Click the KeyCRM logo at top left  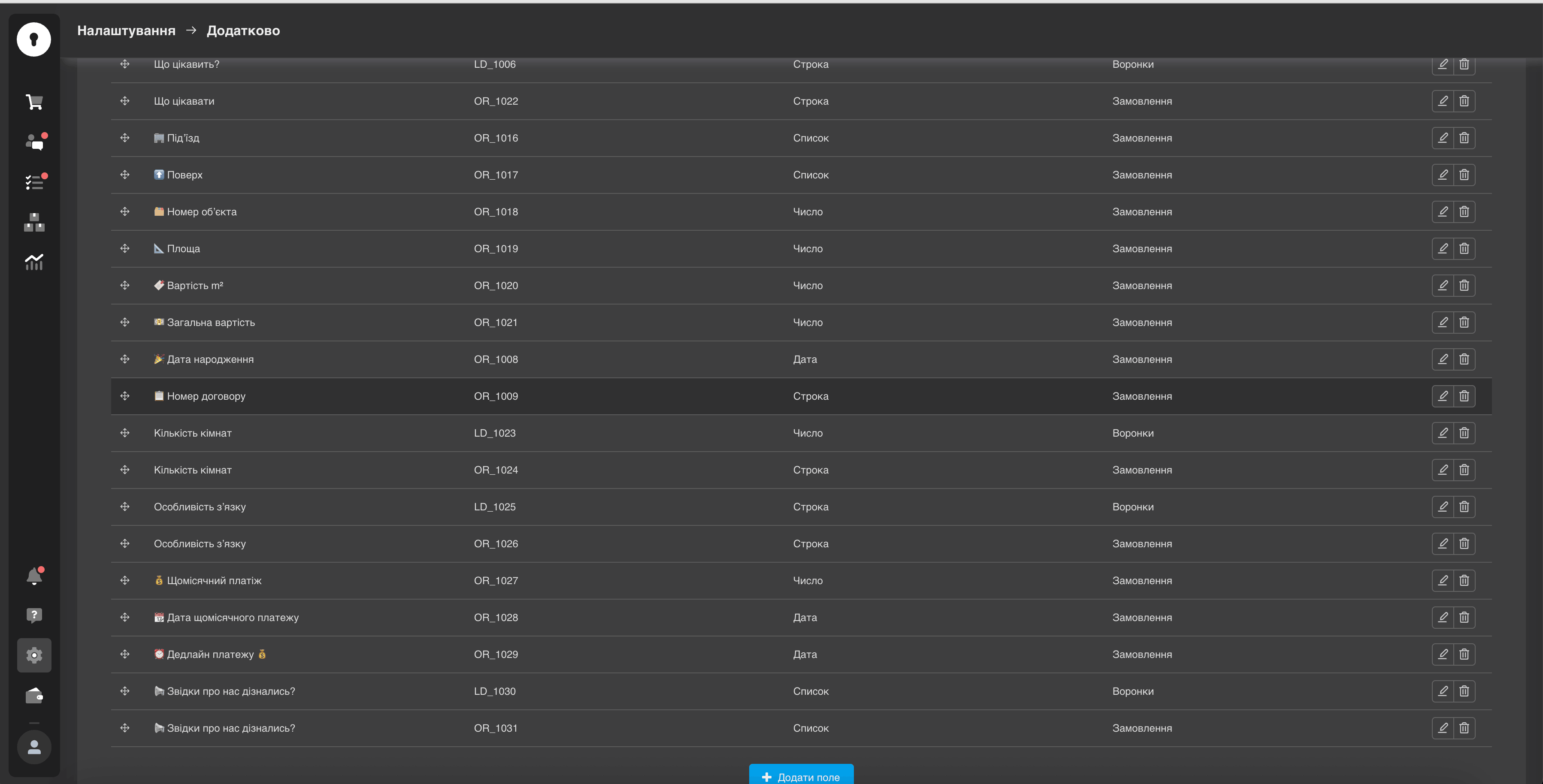point(34,39)
